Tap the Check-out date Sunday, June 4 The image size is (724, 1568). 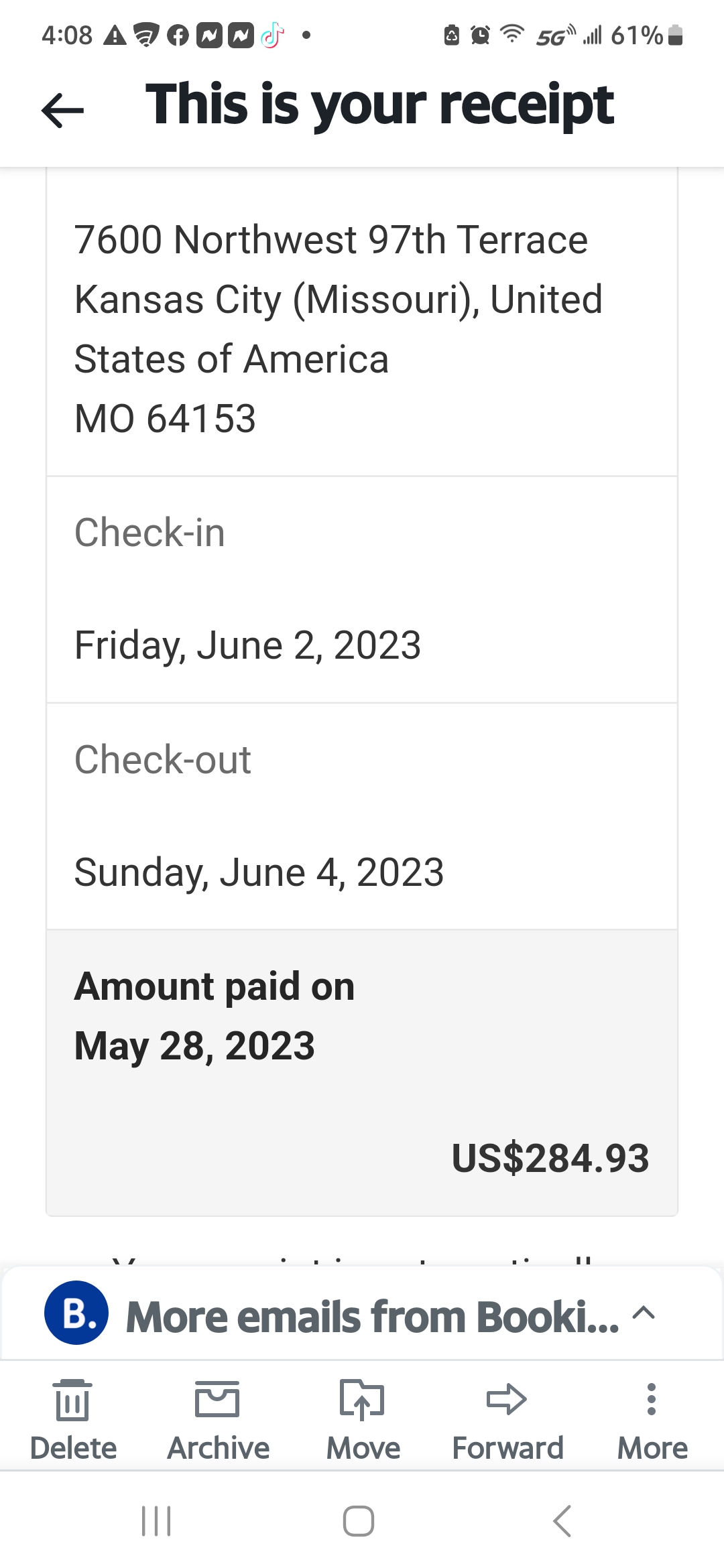click(259, 872)
